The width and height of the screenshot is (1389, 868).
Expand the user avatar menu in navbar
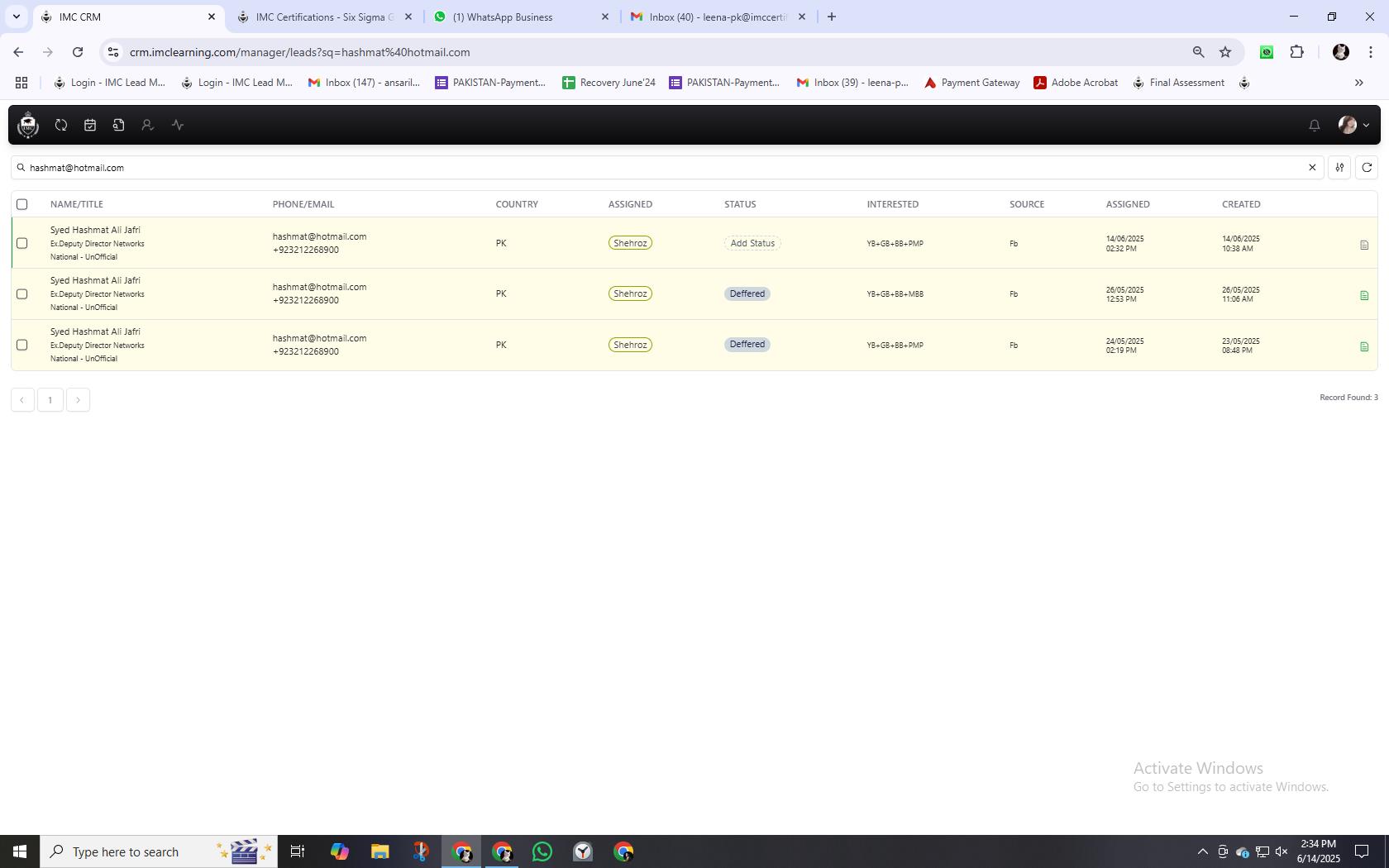point(1353,125)
